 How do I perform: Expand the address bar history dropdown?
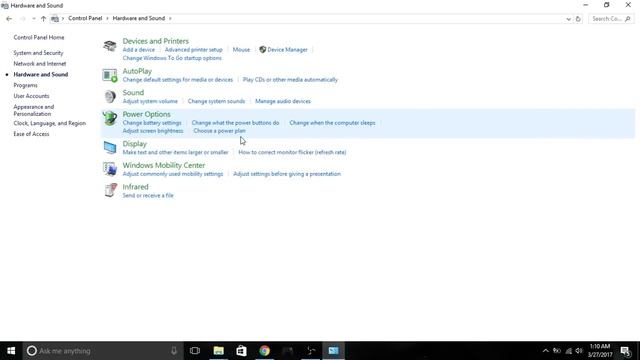(569, 19)
